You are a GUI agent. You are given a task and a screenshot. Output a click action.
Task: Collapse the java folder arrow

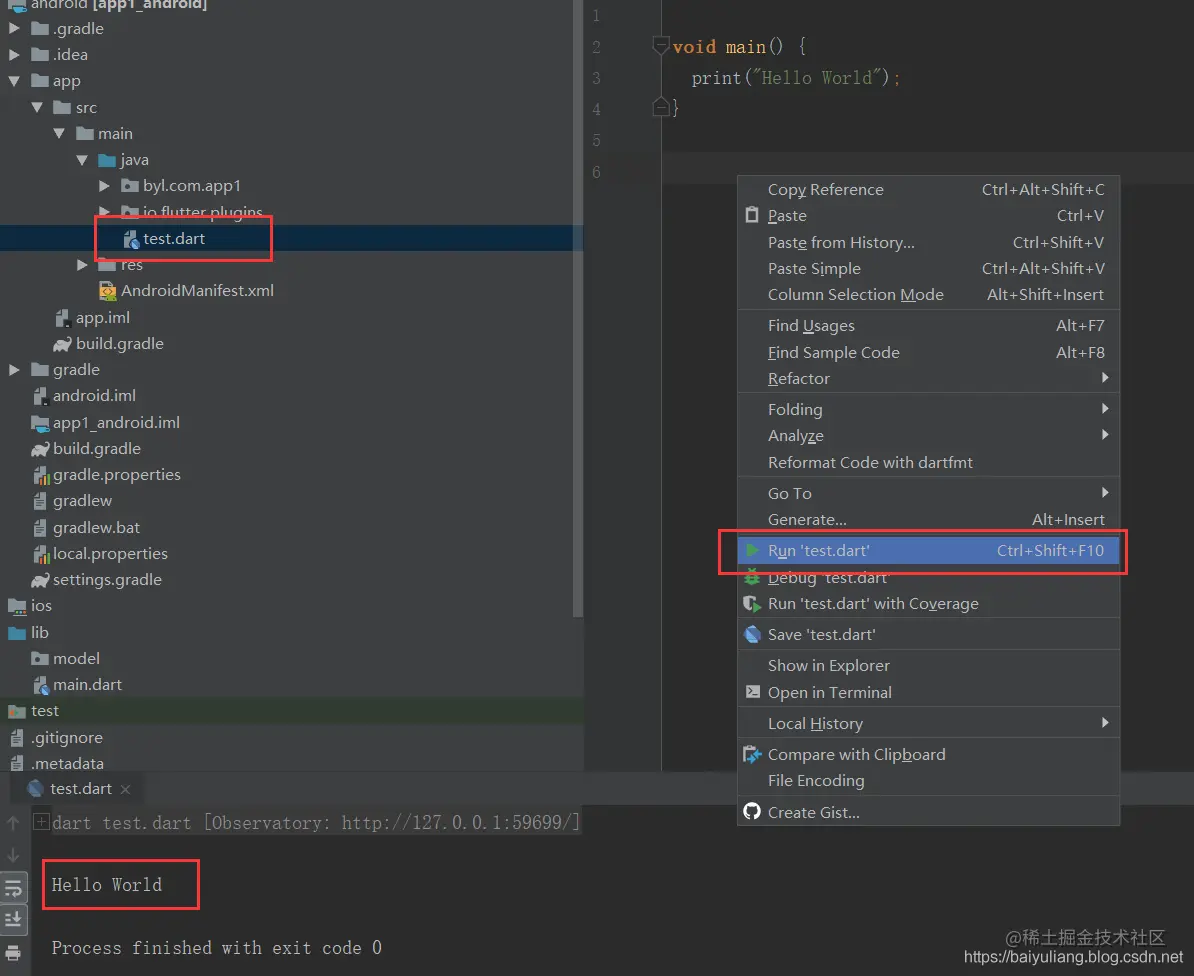[x=81, y=160]
